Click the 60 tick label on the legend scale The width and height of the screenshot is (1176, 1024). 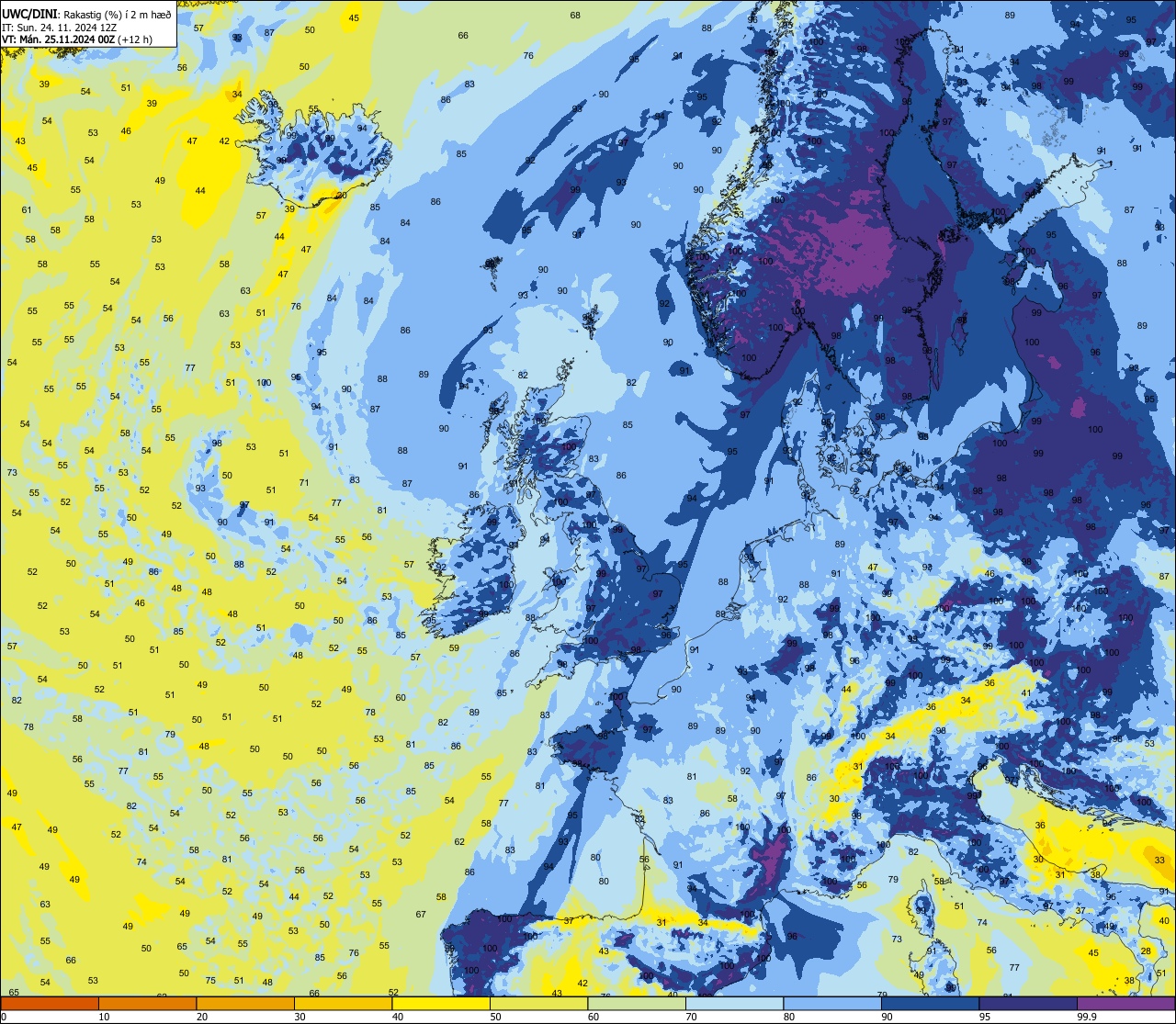(593, 1017)
